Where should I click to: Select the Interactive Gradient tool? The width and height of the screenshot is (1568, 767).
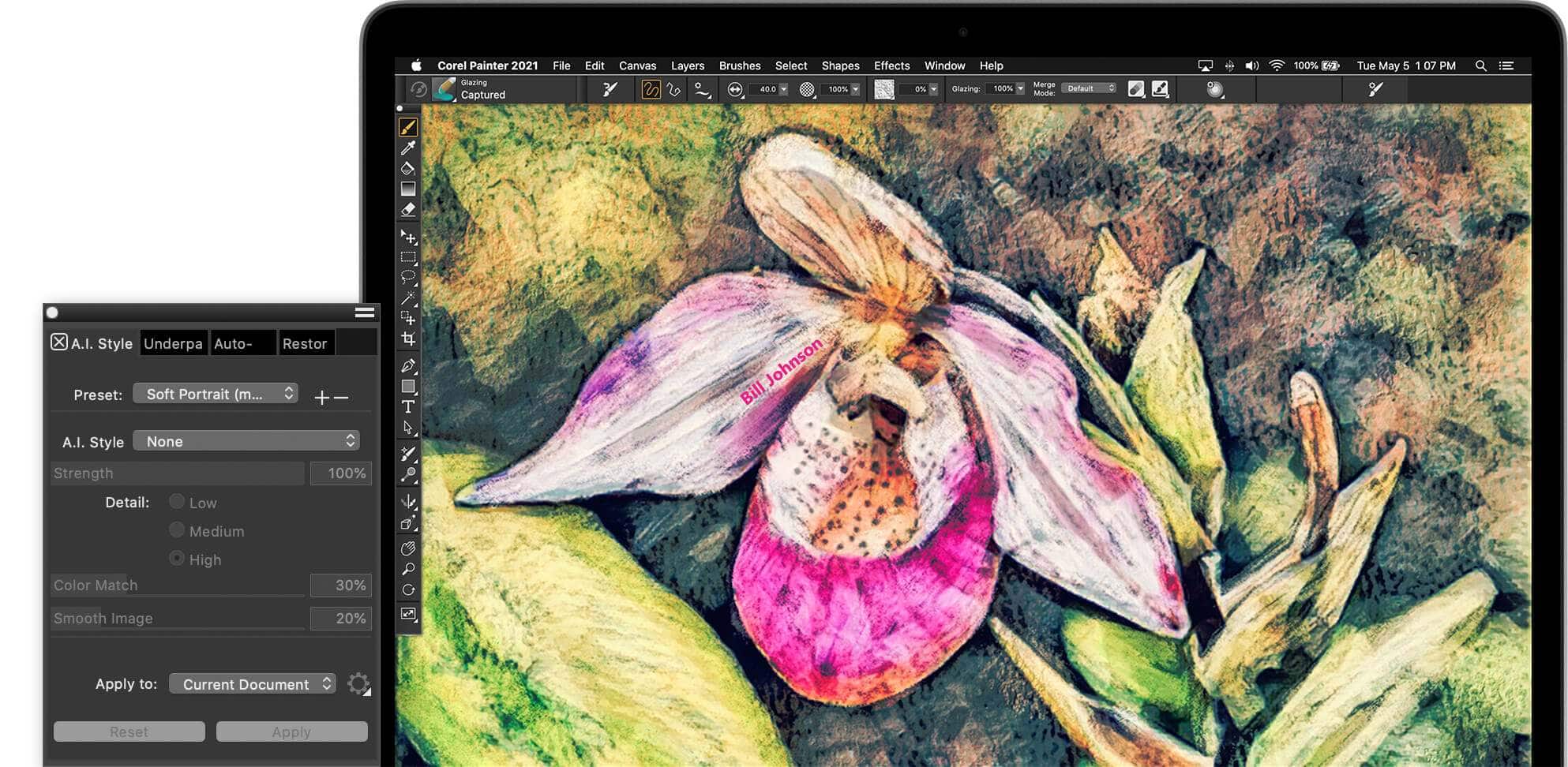pos(408,189)
